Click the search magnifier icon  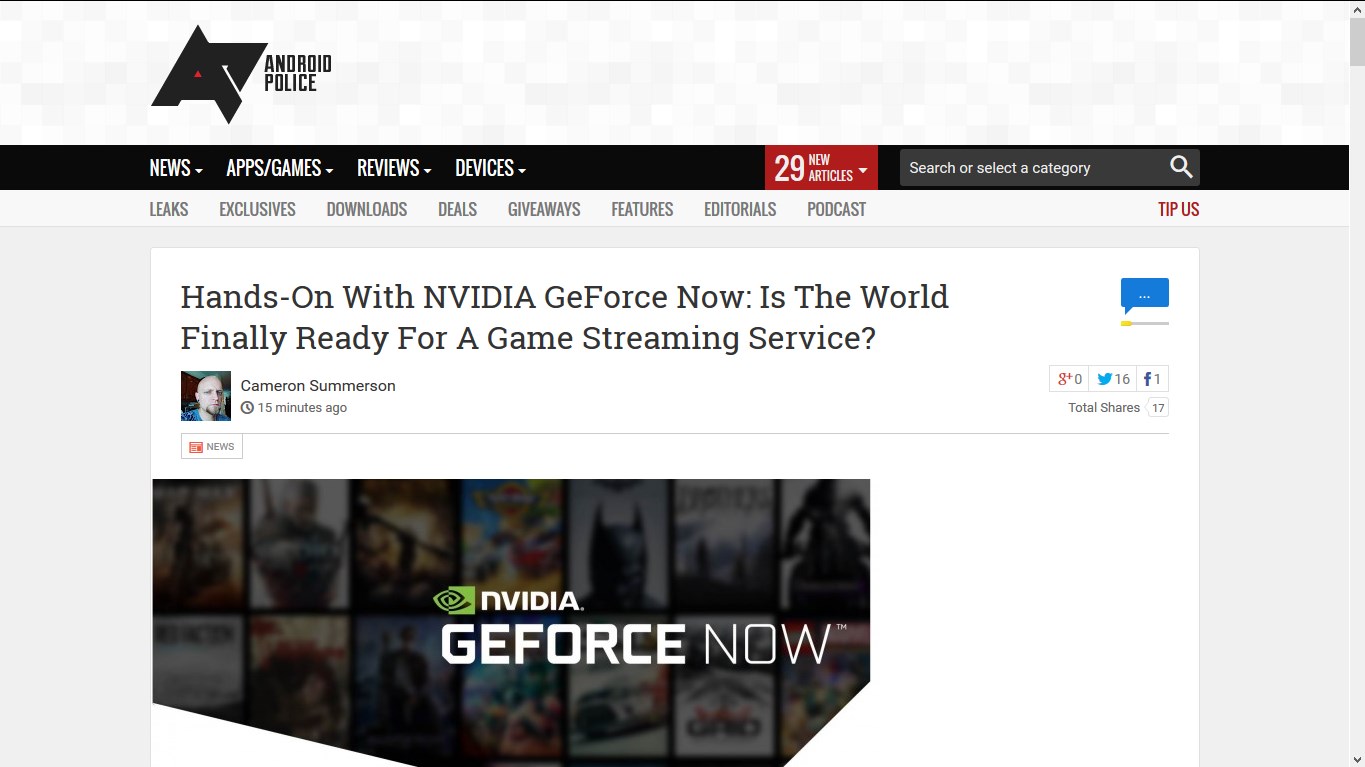(1181, 168)
